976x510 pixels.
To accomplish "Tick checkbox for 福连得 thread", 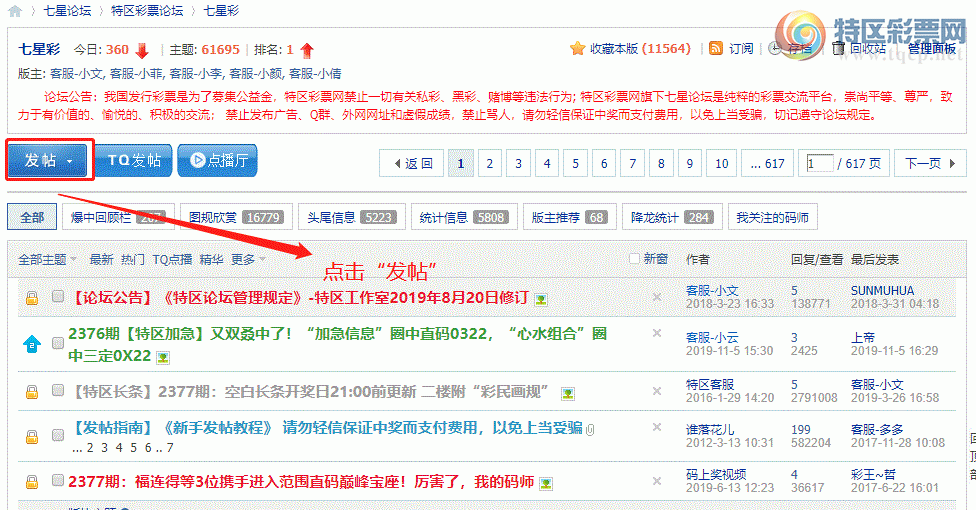I will pos(58,479).
